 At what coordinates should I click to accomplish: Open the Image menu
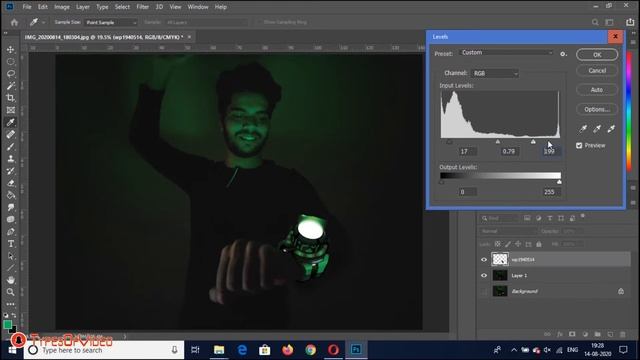[x=62, y=7]
